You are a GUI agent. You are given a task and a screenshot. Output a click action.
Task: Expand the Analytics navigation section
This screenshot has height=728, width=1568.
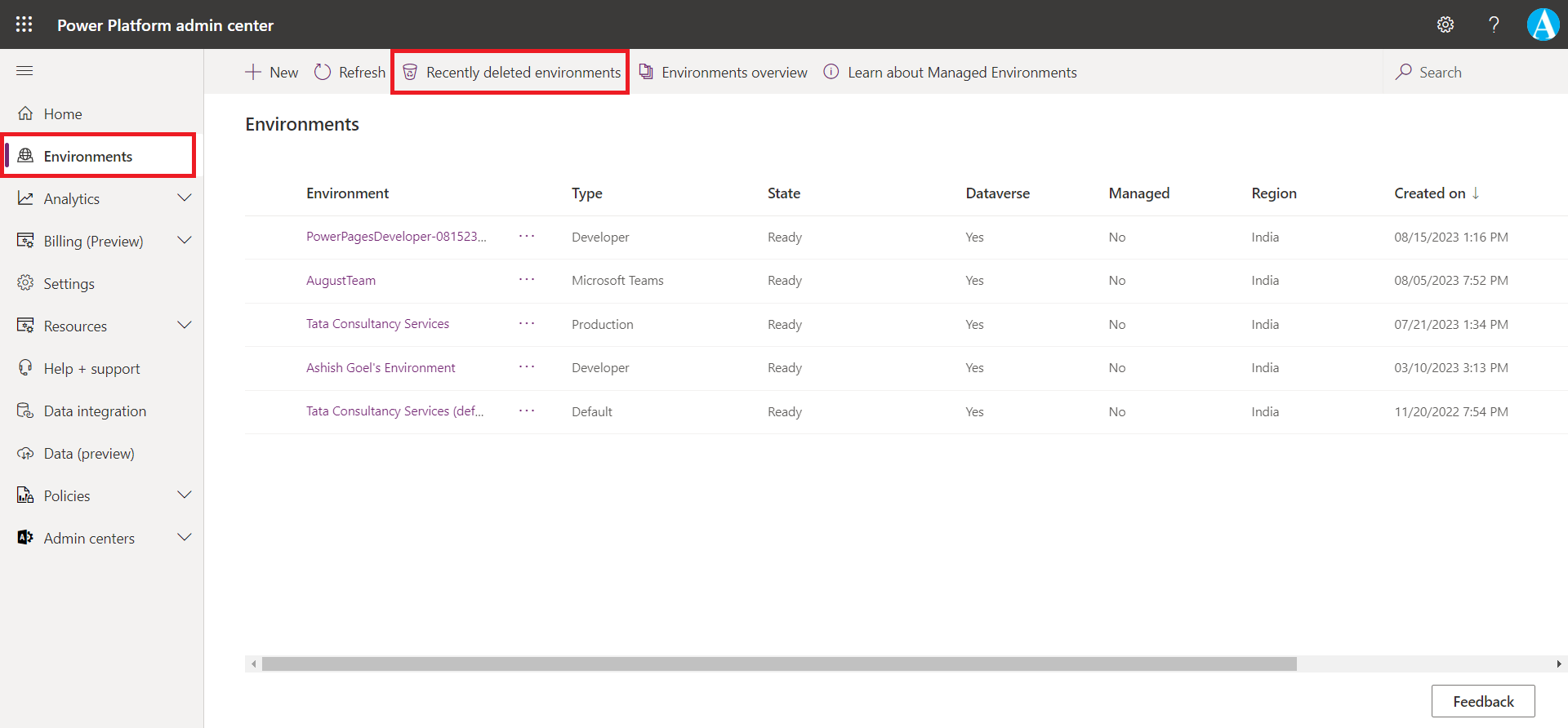185,198
